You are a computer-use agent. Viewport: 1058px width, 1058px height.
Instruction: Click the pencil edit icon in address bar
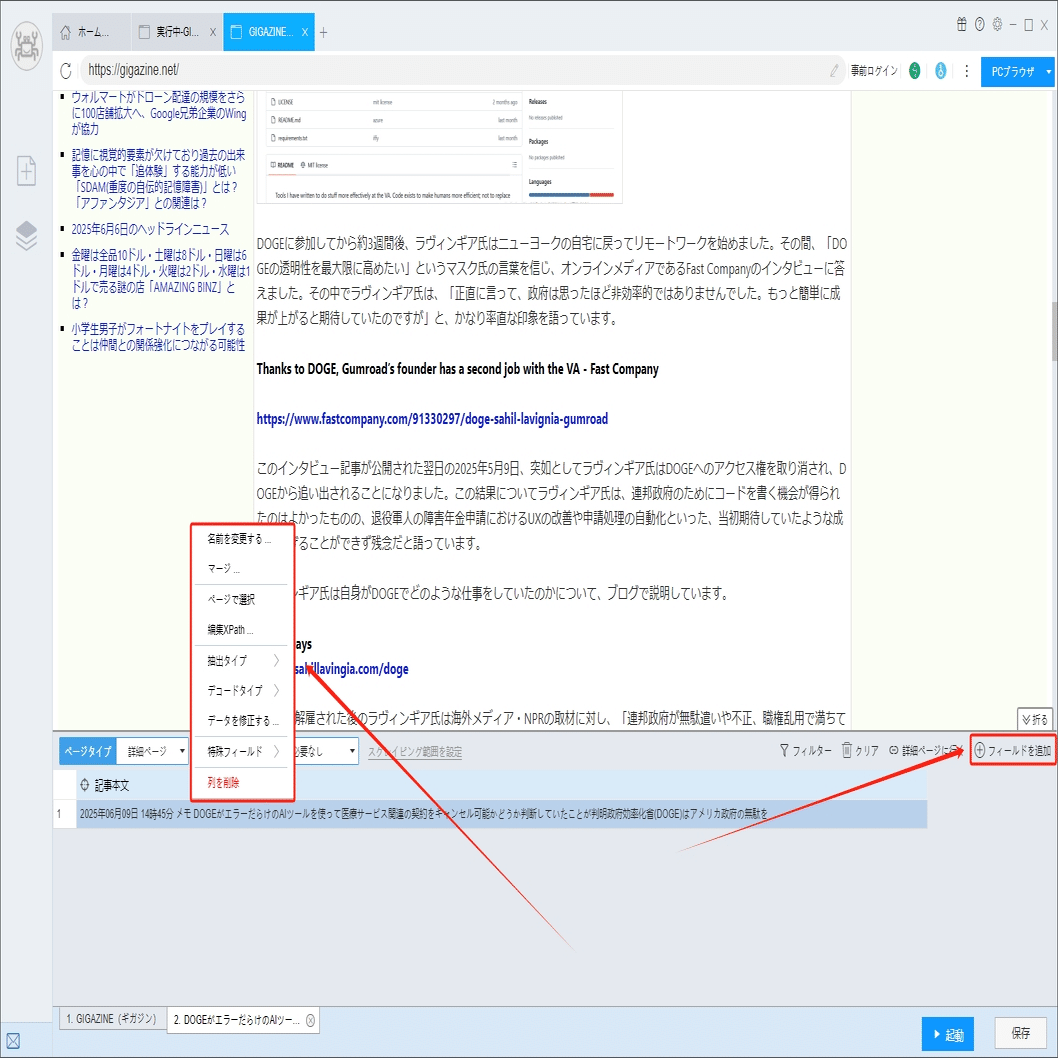pyautogui.click(x=834, y=70)
